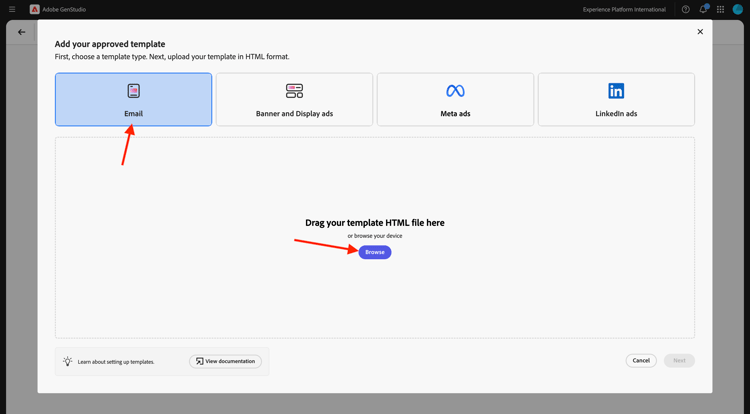The width and height of the screenshot is (750, 414).
Task: Click the Email device icon
Action: point(133,90)
